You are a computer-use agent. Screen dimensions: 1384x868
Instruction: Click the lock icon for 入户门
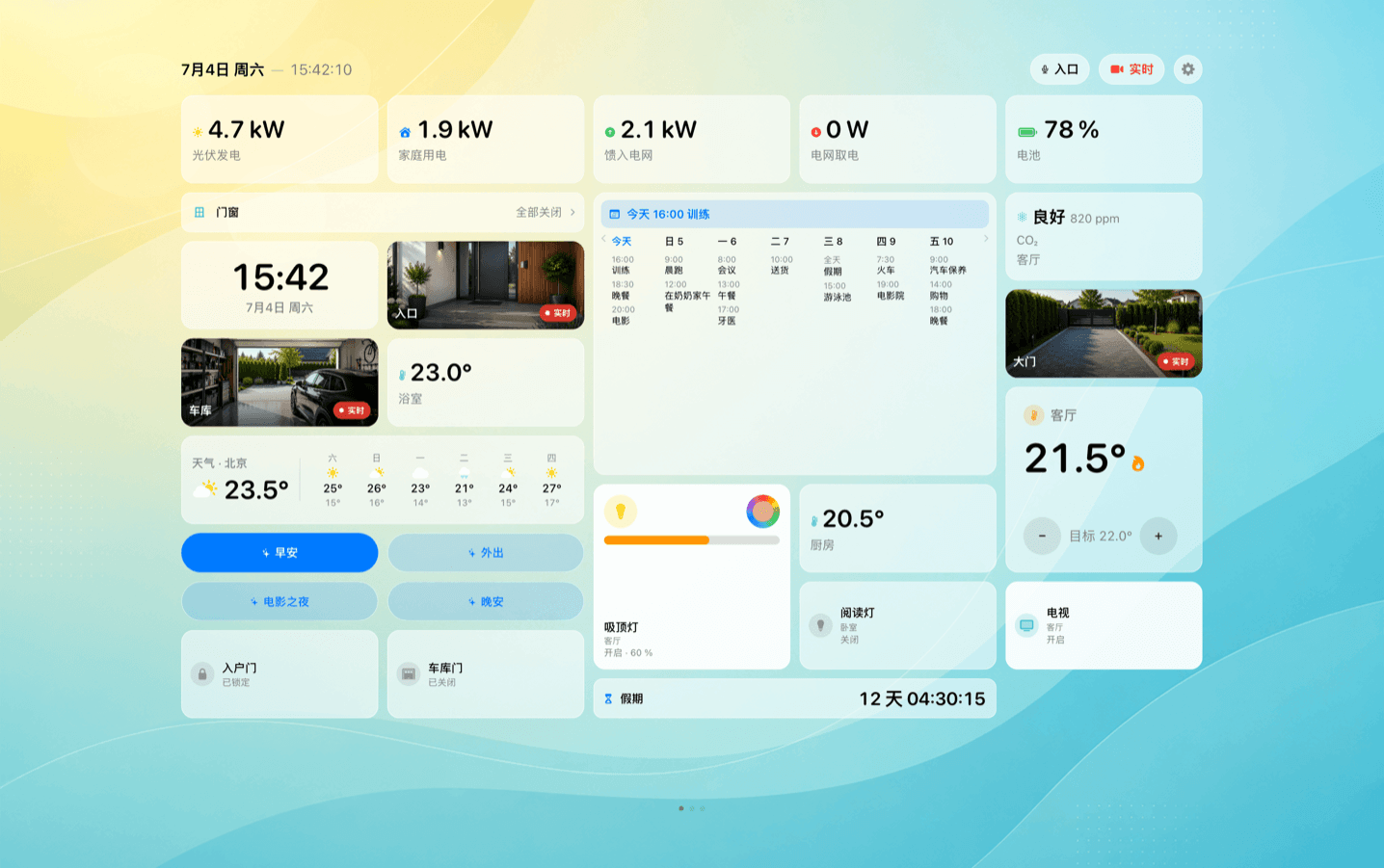[x=202, y=674]
